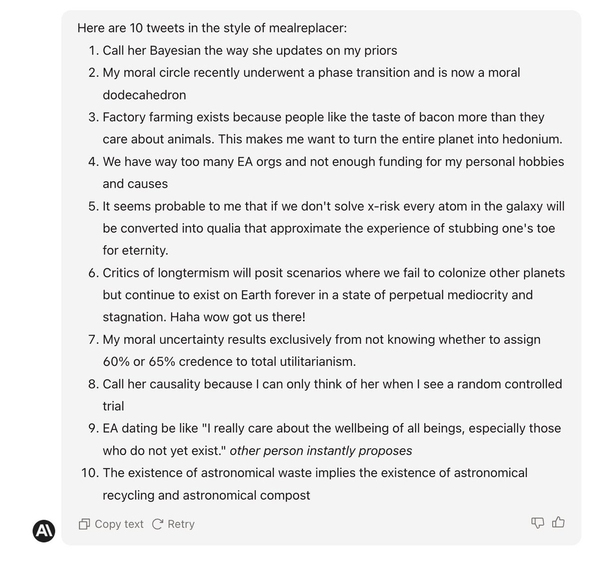Image resolution: width=599 pixels, height=564 pixels.
Task: Click tweet 1 about Bayesian priors
Action: coord(250,50)
